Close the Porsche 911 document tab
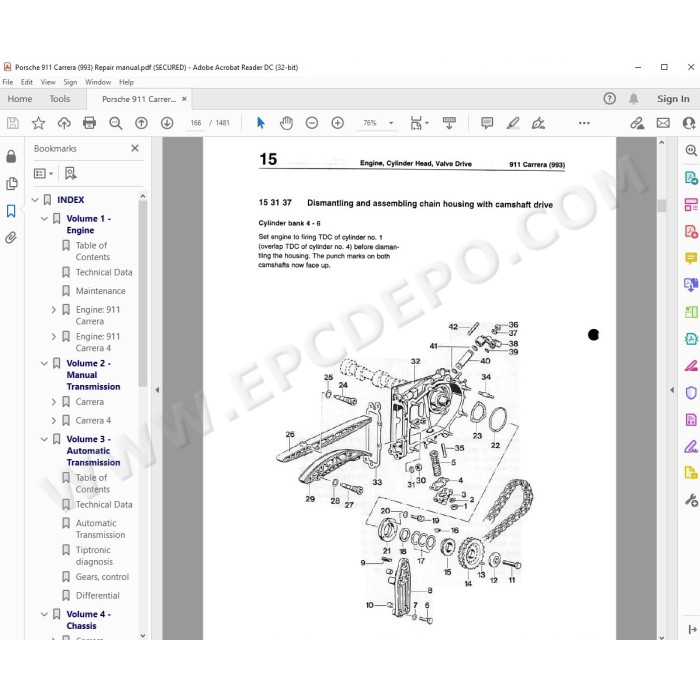The height and width of the screenshot is (700, 700). pos(184,99)
